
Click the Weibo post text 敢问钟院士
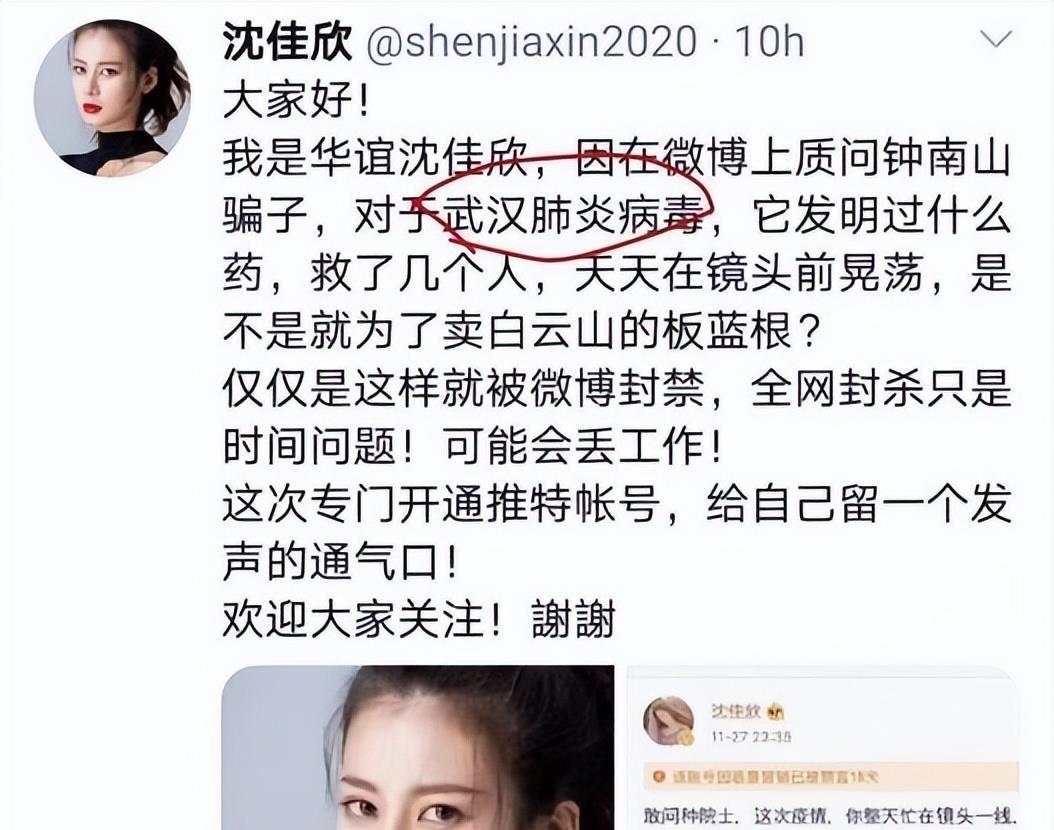pos(688,817)
